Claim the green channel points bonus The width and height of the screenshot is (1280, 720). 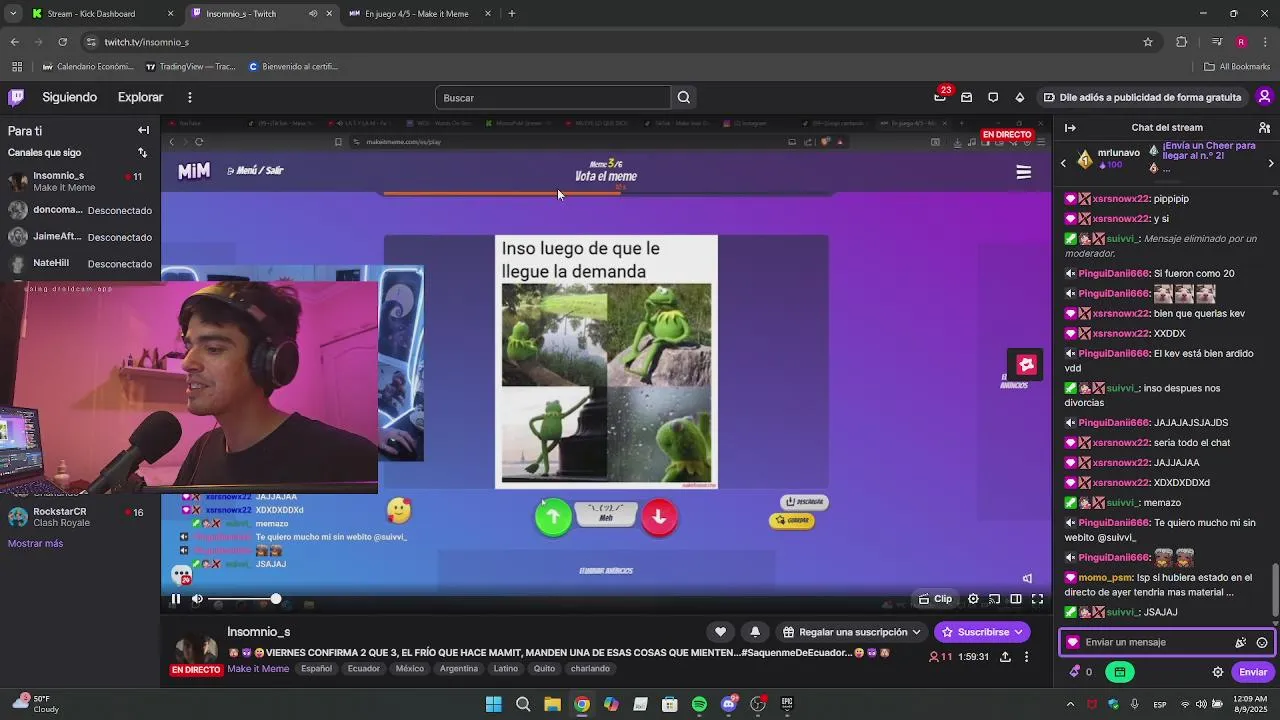tap(1120, 672)
